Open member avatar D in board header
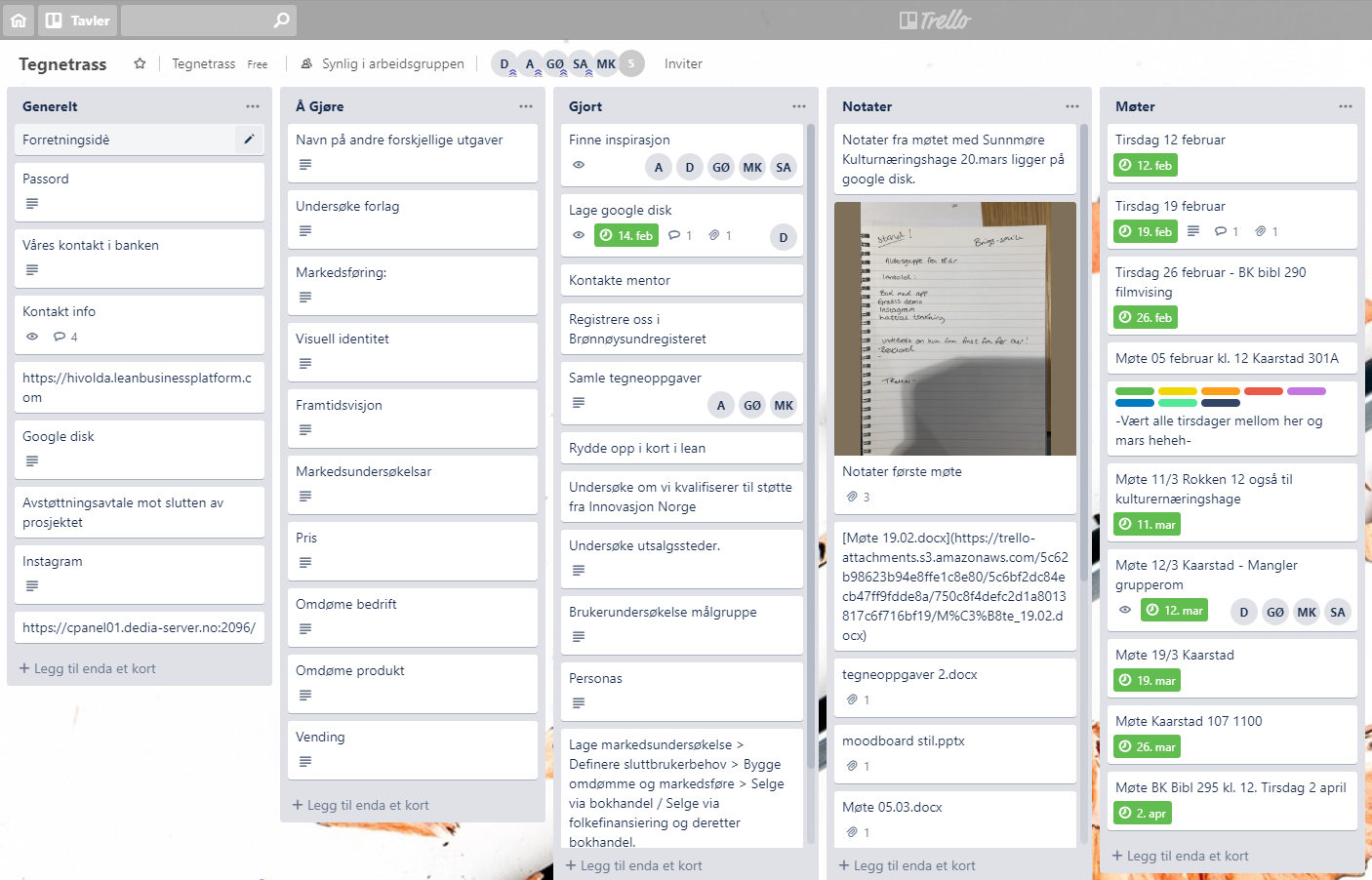The image size is (1372, 880). click(504, 63)
